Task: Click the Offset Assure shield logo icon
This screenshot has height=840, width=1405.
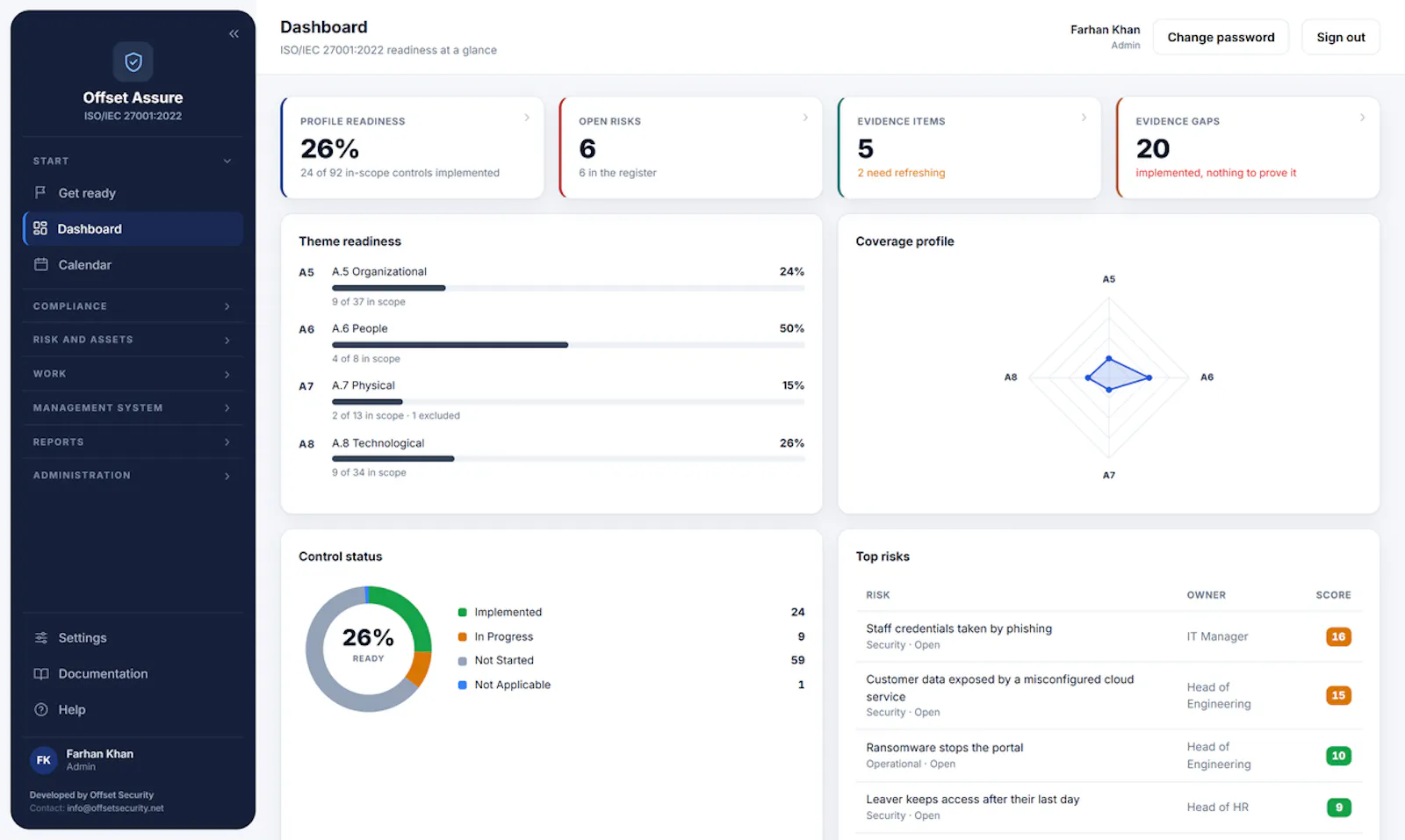Action: (x=133, y=61)
